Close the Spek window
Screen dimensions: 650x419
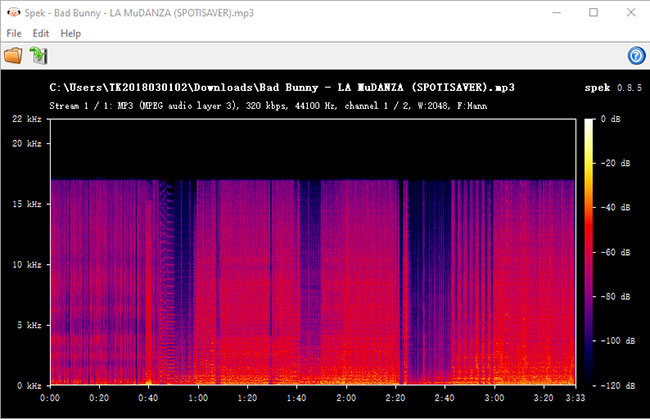pyautogui.click(x=631, y=12)
